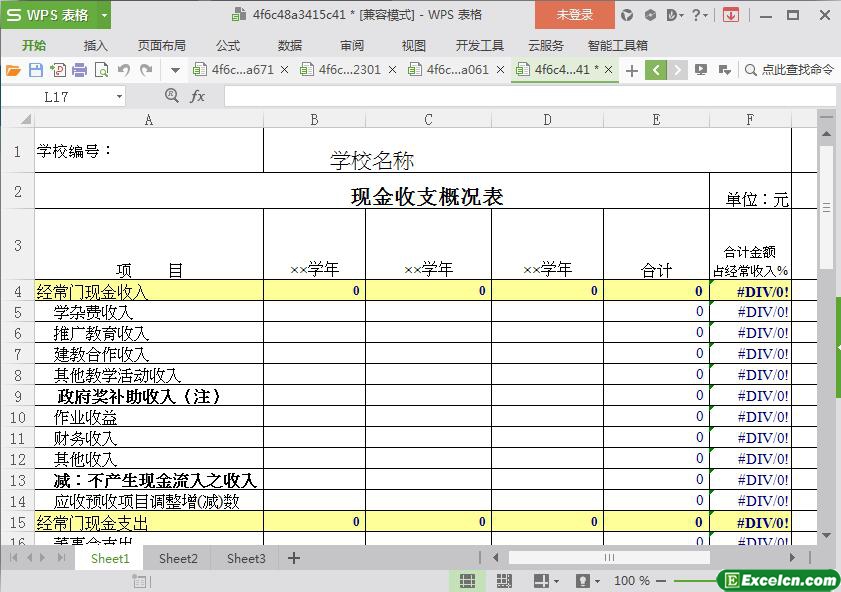Open the 插入 ribbon tab
This screenshot has height=592, width=841.
95,46
